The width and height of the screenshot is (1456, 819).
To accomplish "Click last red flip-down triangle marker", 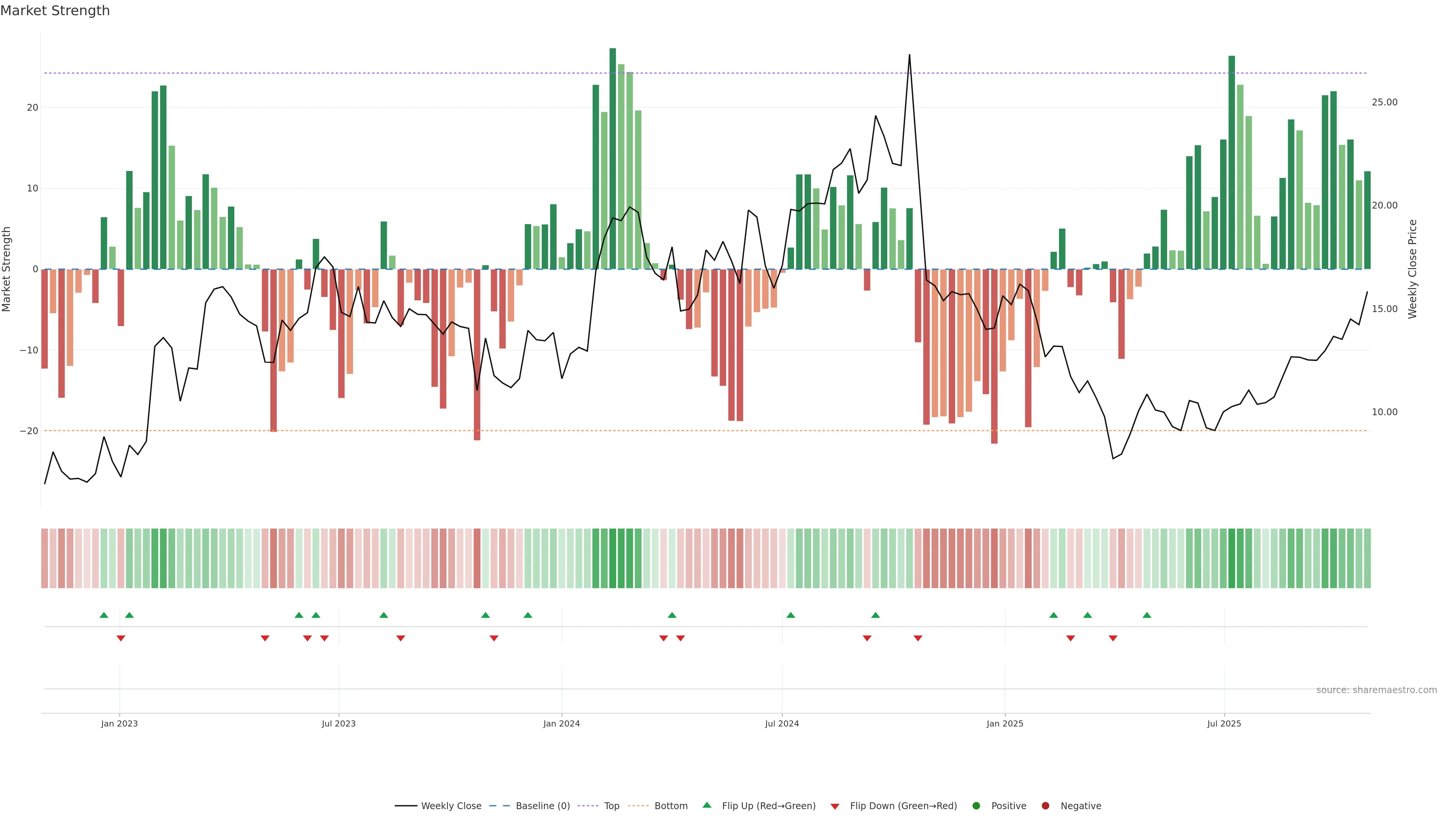I will pos(1113,638).
